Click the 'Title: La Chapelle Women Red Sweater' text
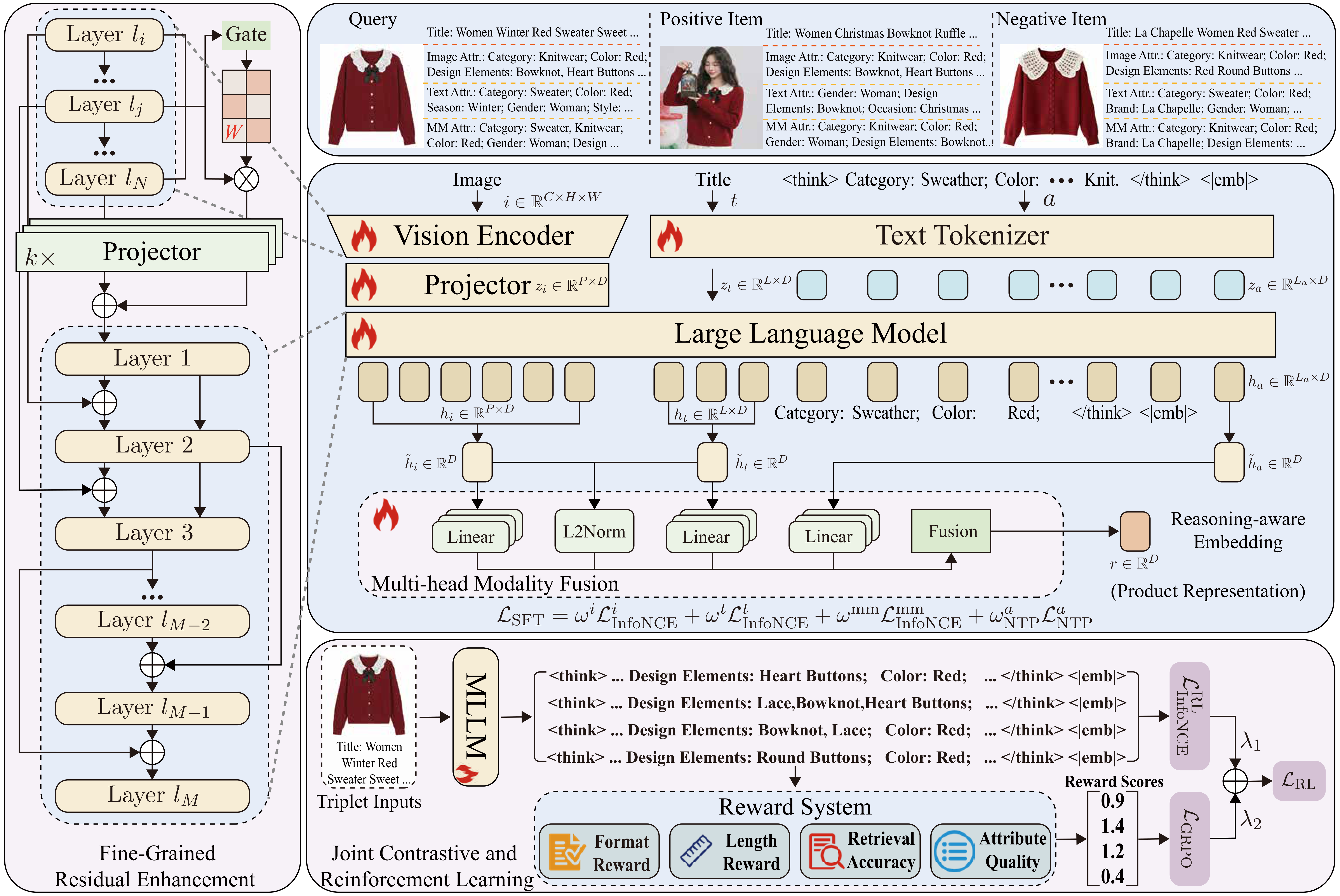 pos(1208,33)
